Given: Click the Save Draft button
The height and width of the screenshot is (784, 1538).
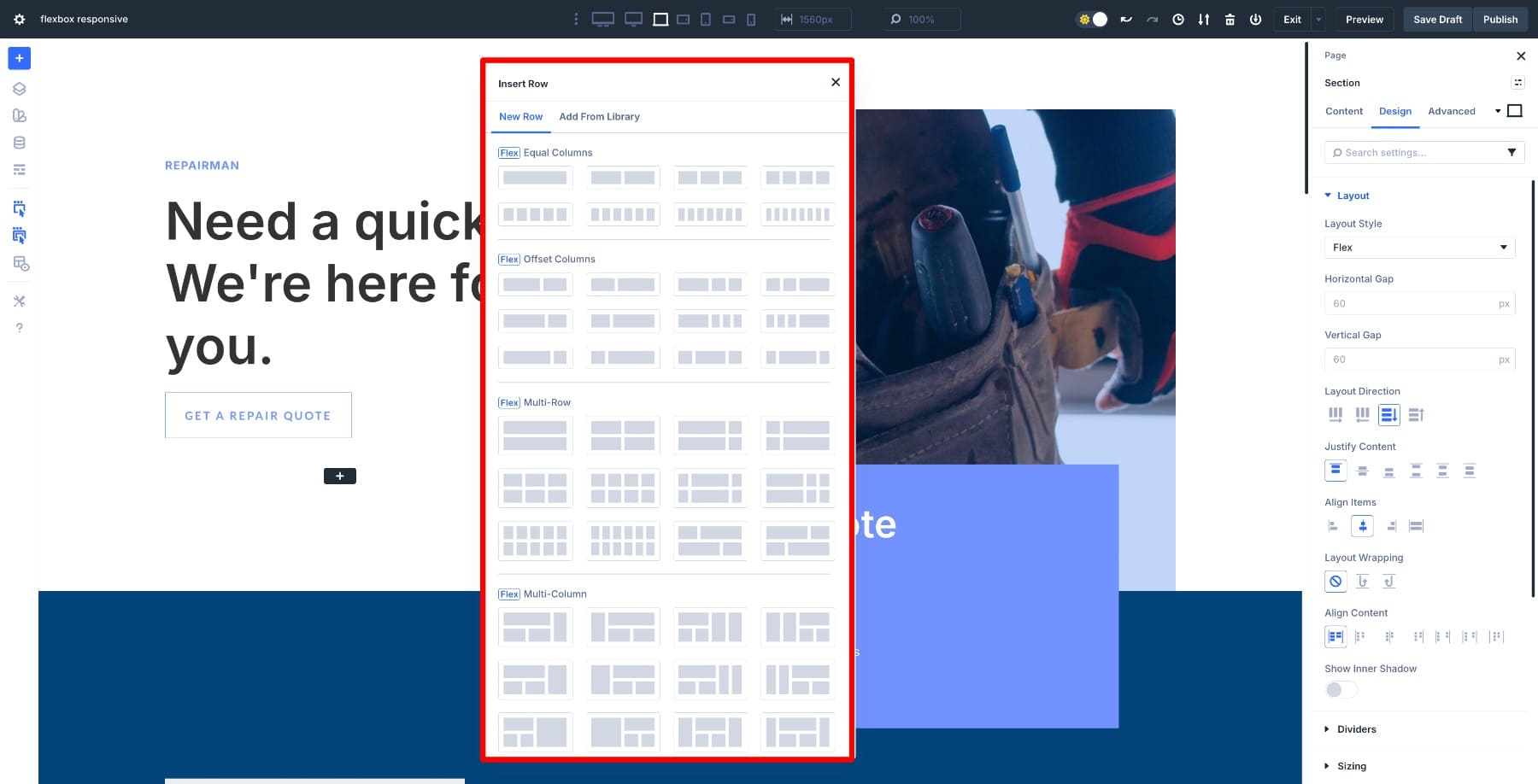Looking at the screenshot, I should coord(1437,19).
